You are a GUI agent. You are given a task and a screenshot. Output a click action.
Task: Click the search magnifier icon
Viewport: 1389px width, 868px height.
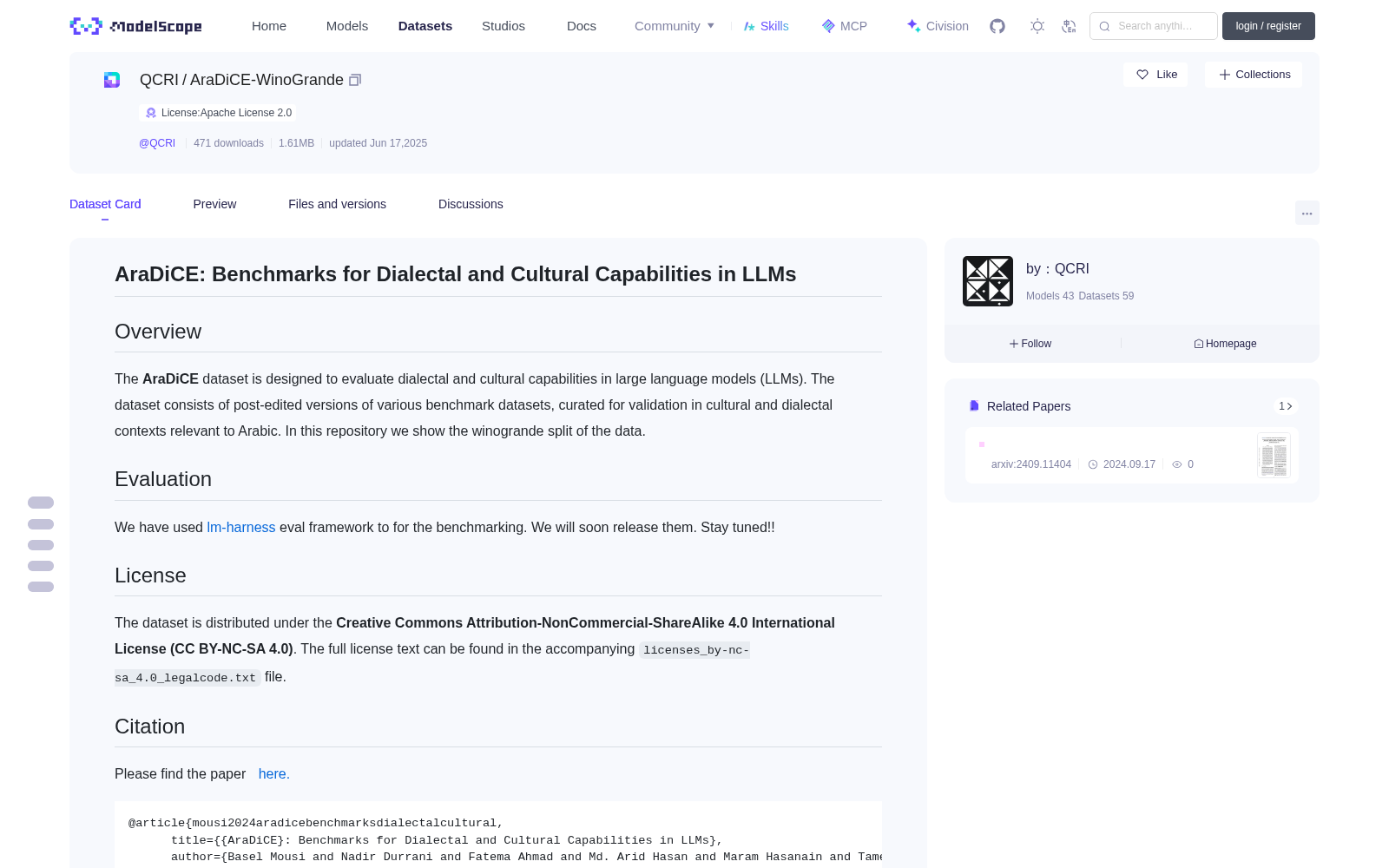pyautogui.click(x=1104, y=26)
